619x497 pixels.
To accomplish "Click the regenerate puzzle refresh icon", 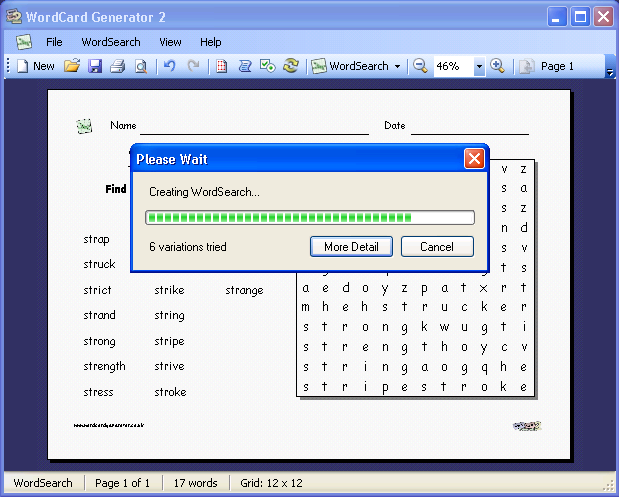I will tap(291, 66).
